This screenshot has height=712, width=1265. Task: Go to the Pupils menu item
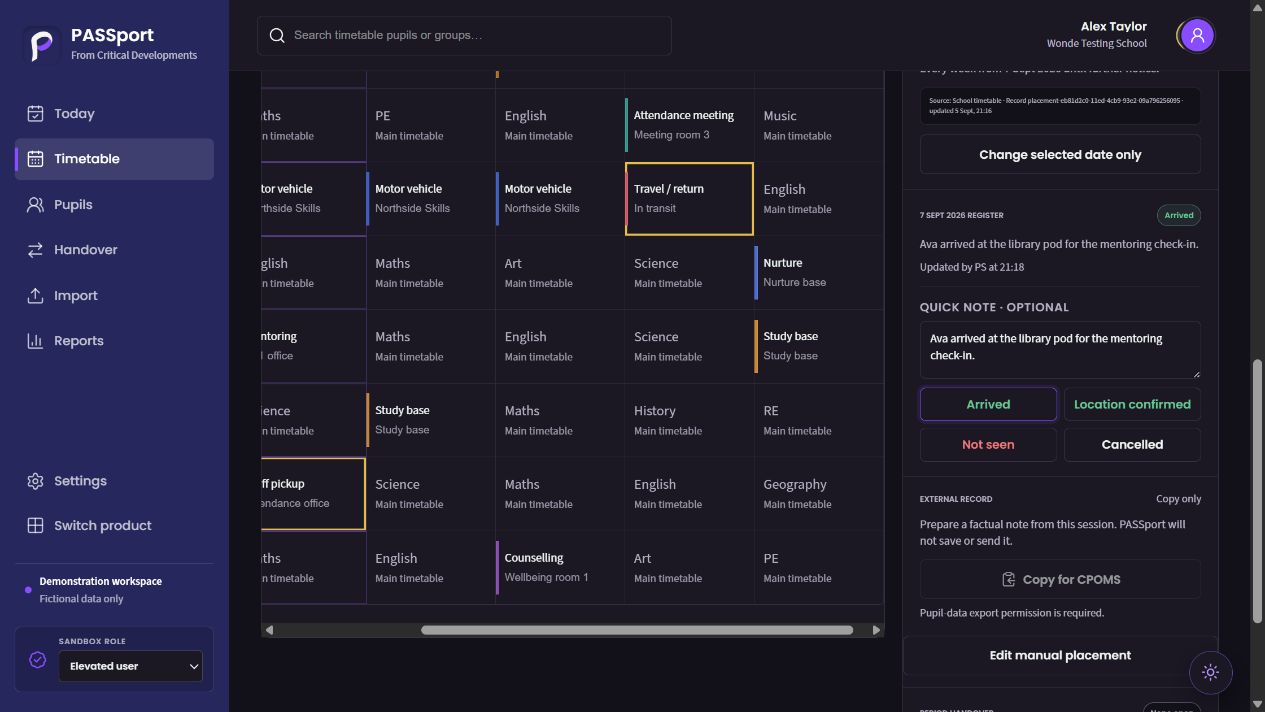(x=114, y=205)
